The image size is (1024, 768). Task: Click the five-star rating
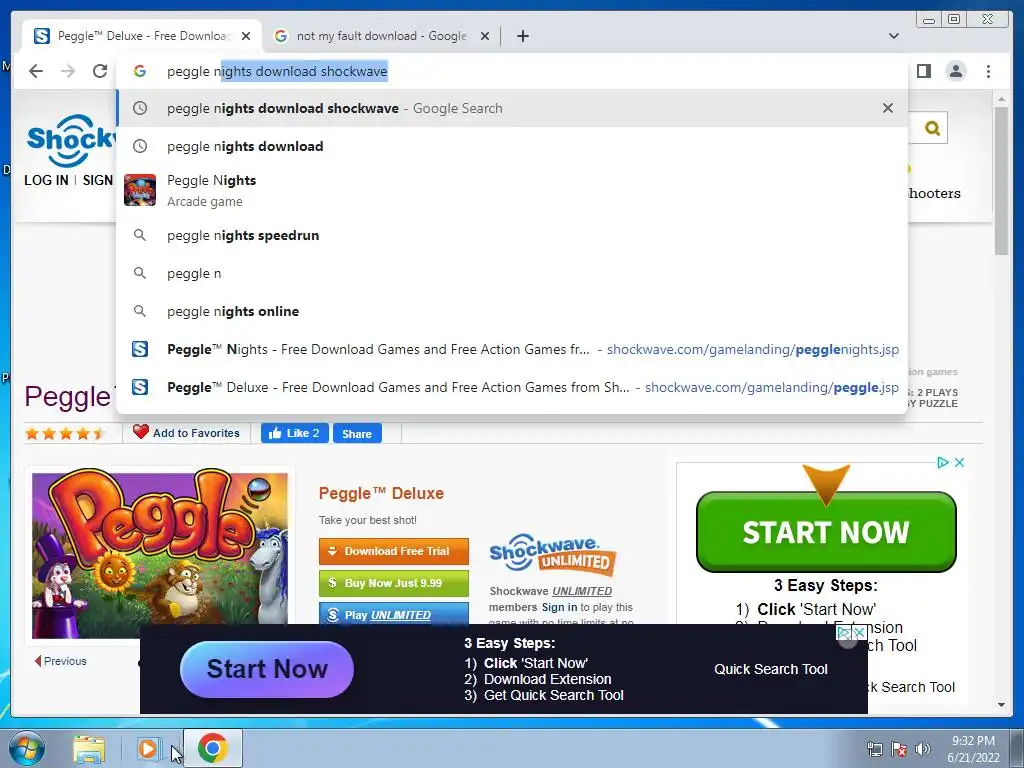[65, 434]
